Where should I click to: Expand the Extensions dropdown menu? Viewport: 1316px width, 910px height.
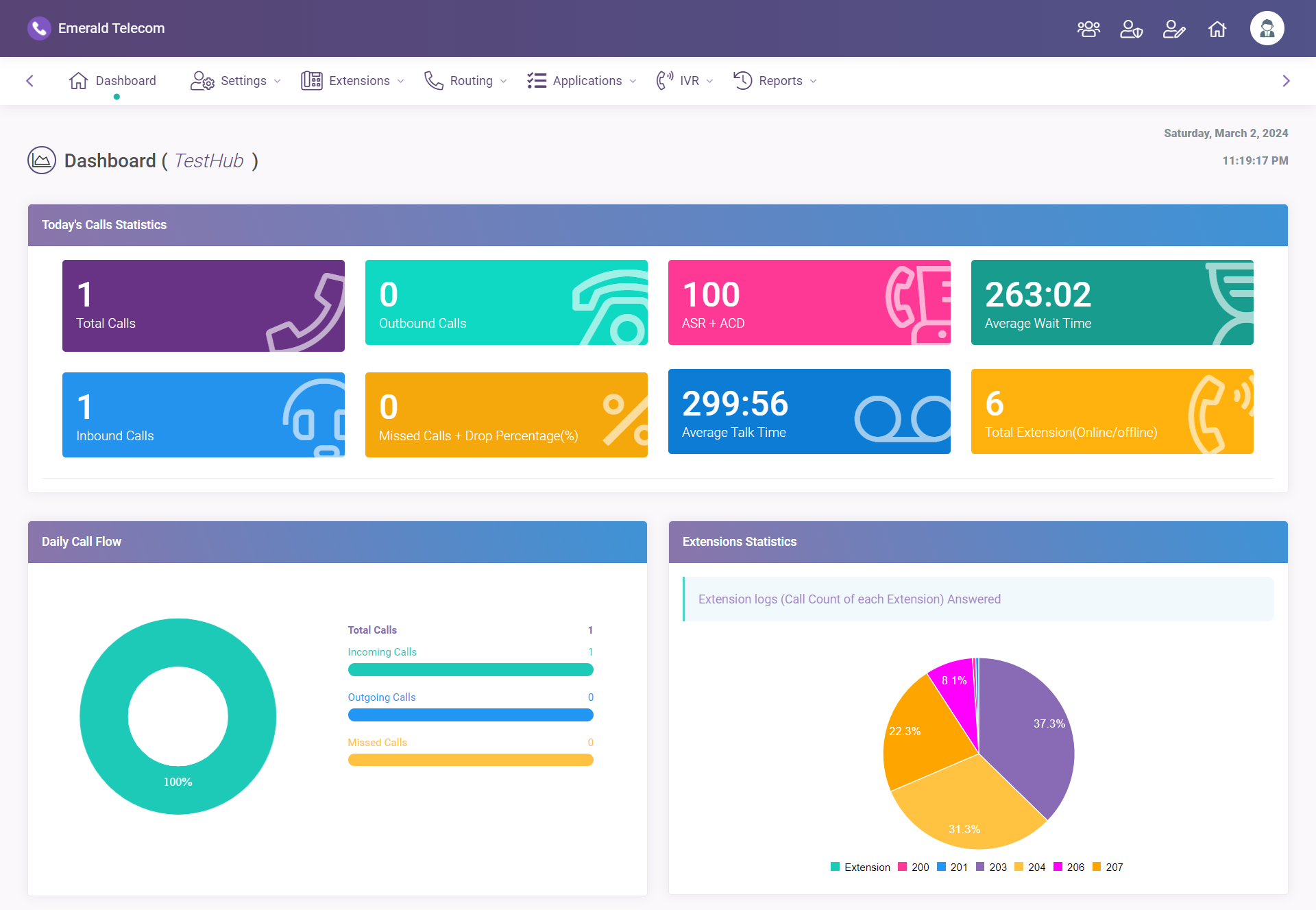tap(352, 81)
